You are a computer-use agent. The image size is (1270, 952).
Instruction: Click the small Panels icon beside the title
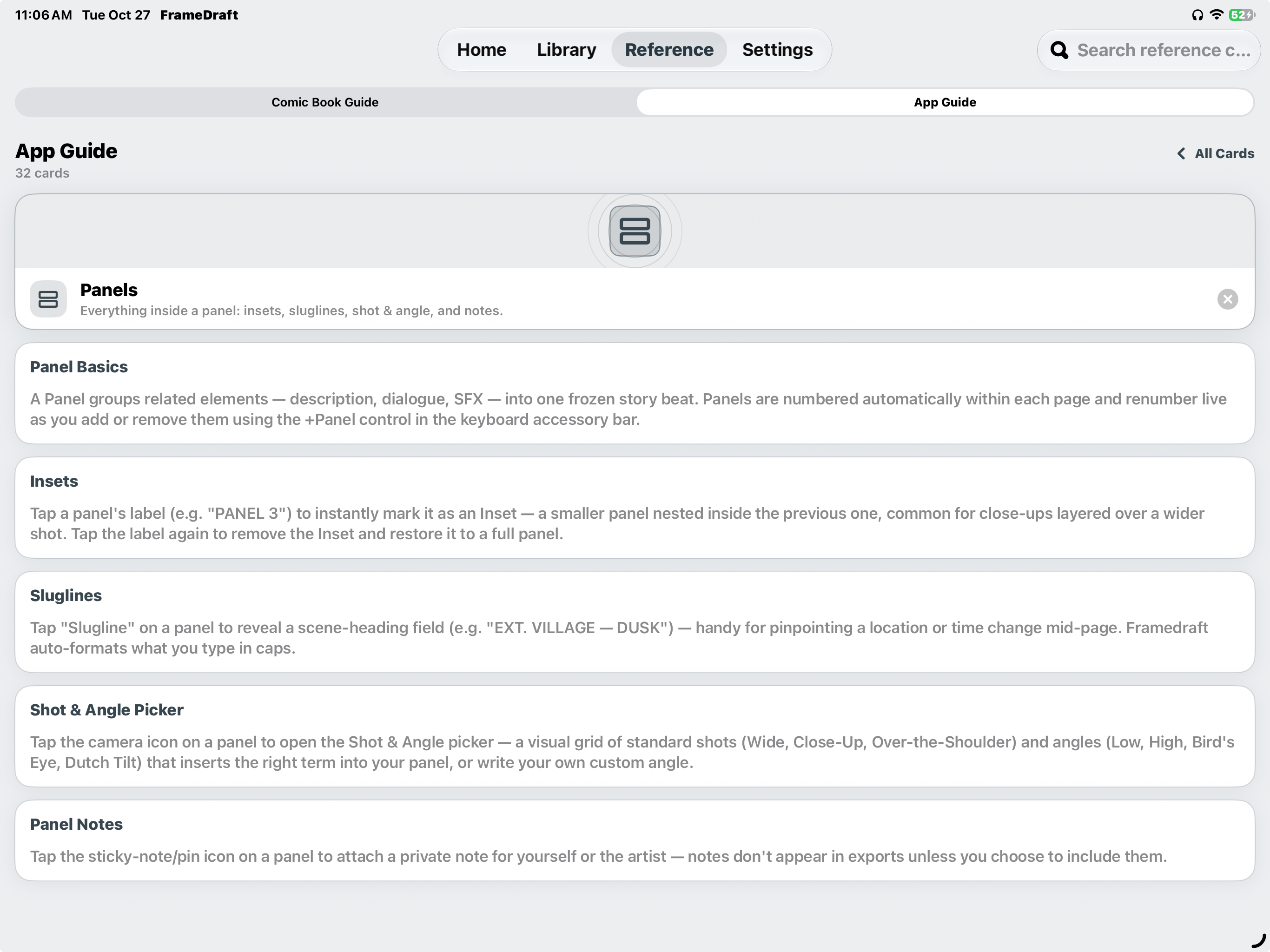48,298
